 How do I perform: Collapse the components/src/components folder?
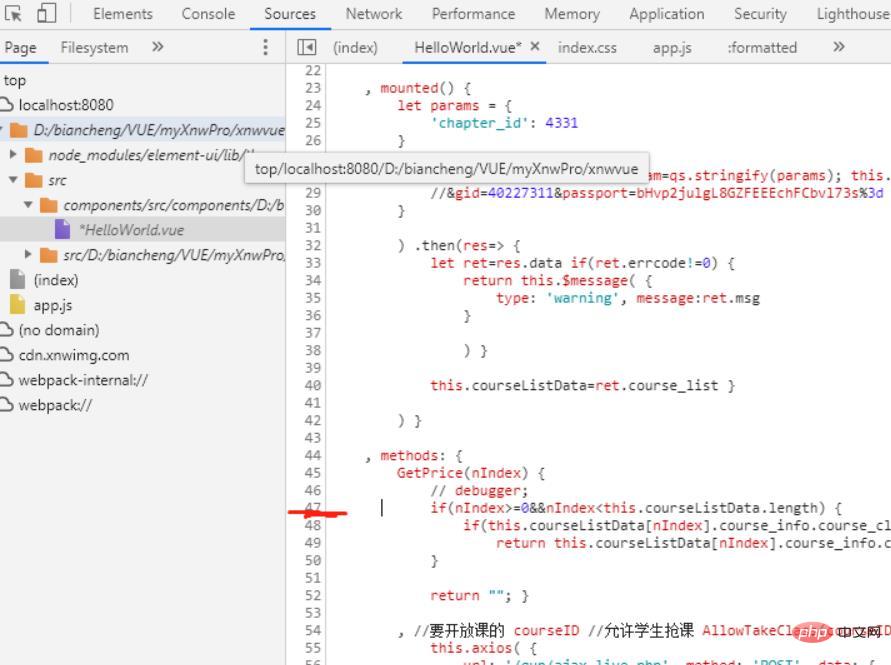28,205
